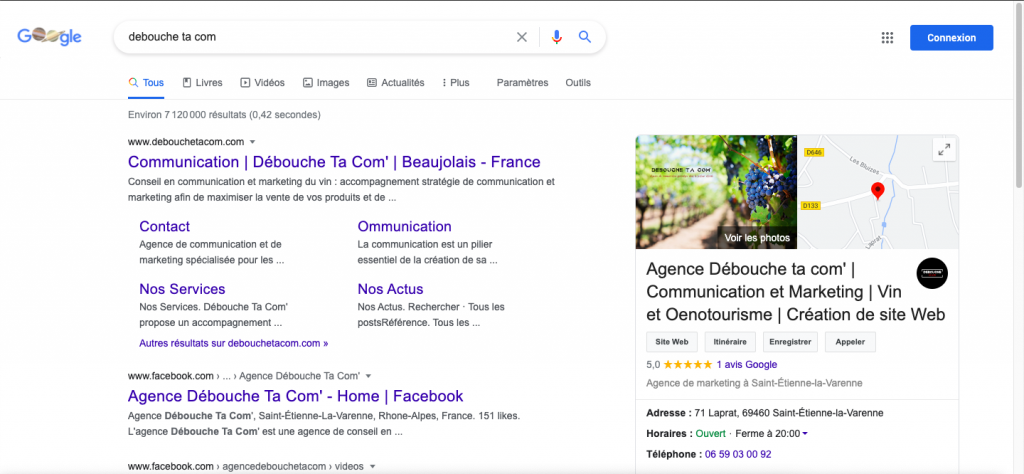
Task: Sign in with the Connexion button
Action: click(952, 38)
